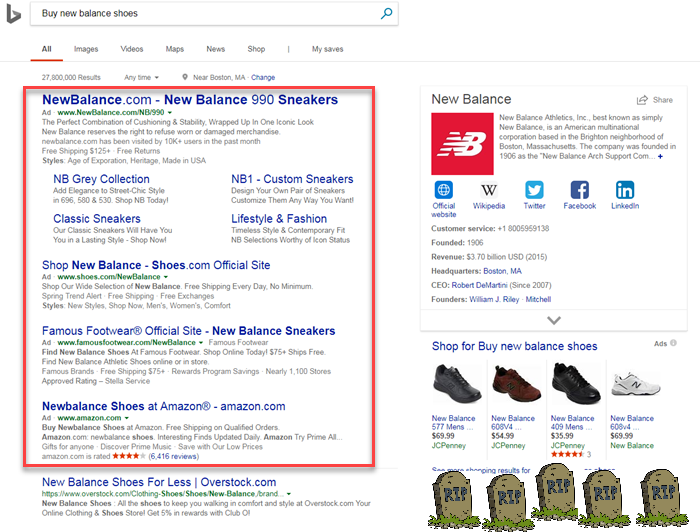Open New Balance Twitter icon
Screen dimensions: 700x532
[x=534, y=190]
